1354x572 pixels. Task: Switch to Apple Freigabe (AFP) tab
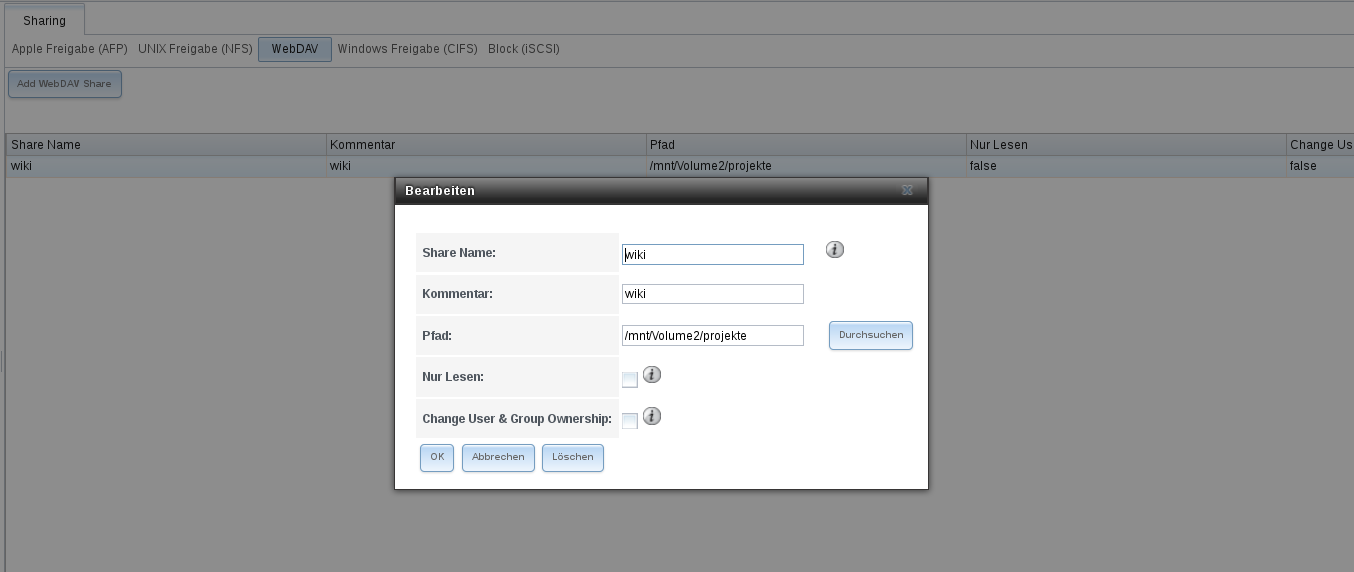click(x=70, y=49)
